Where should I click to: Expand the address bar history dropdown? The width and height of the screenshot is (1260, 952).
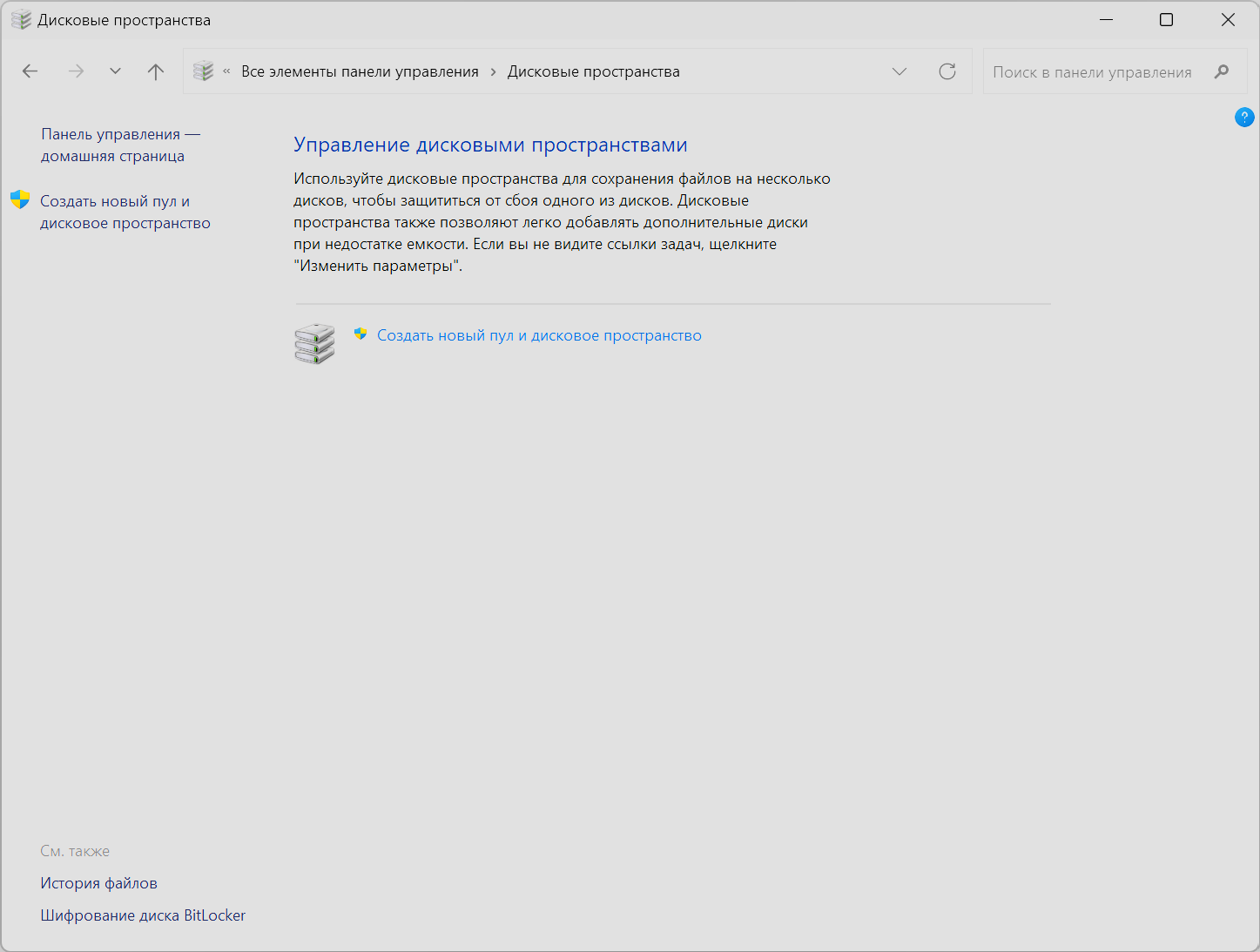(900, 71)
